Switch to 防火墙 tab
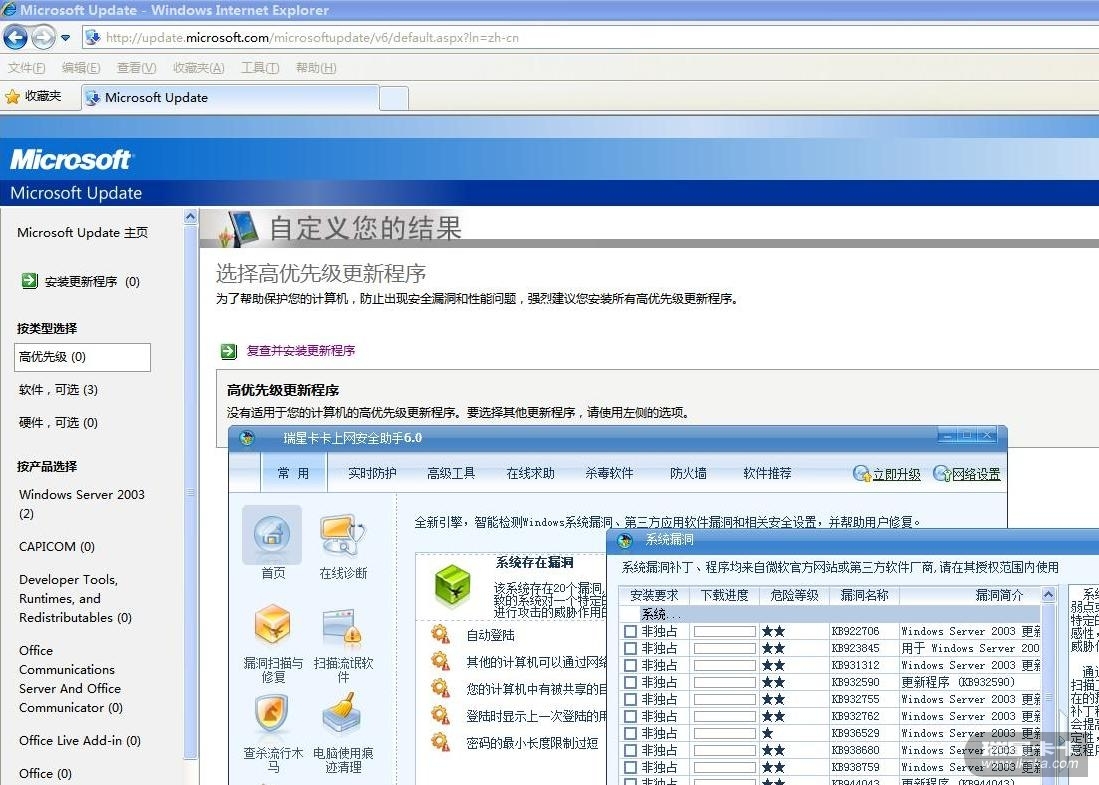 coord(688,474)
